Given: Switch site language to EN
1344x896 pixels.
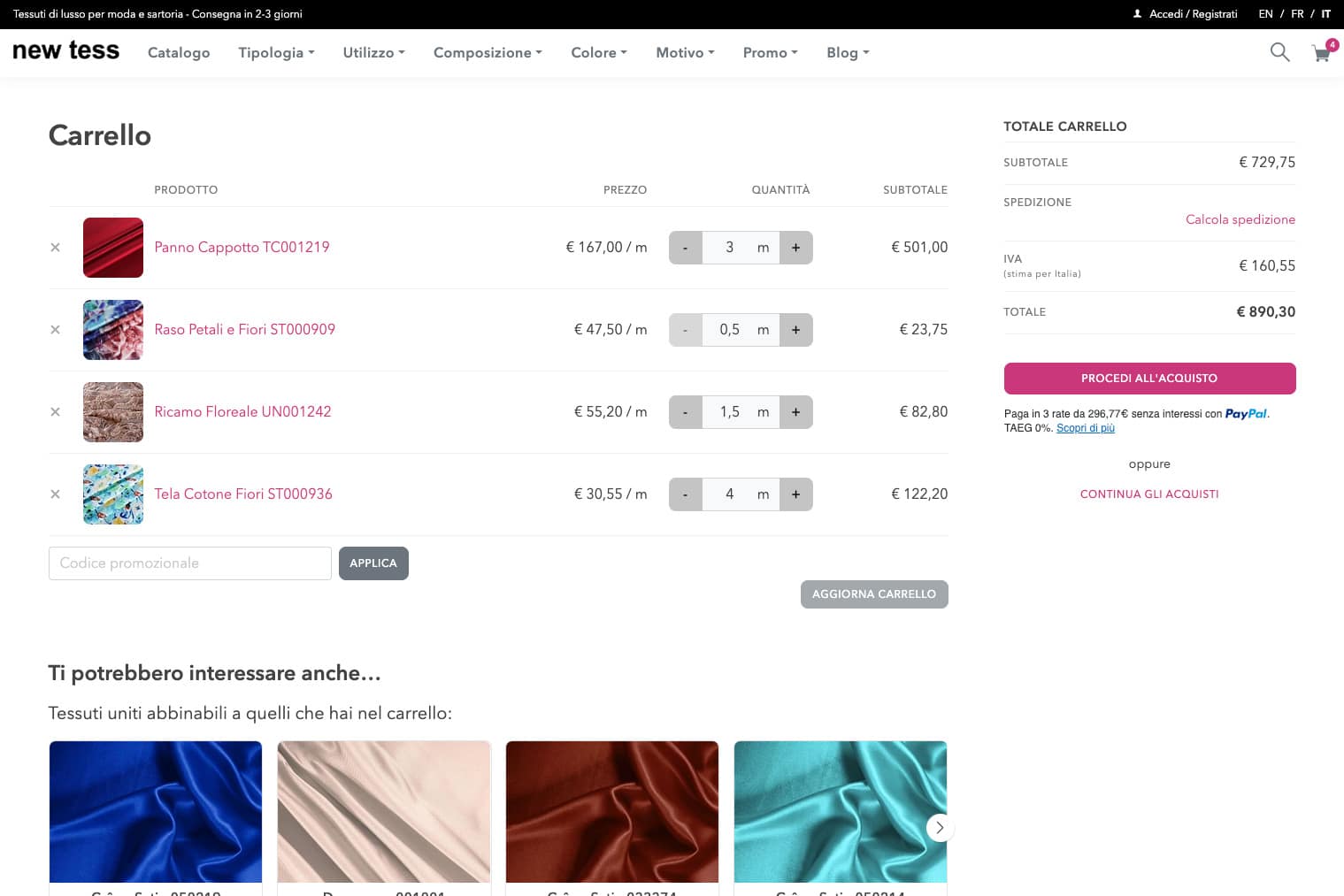Looking at the screenshot, I should coord(1265,14).
